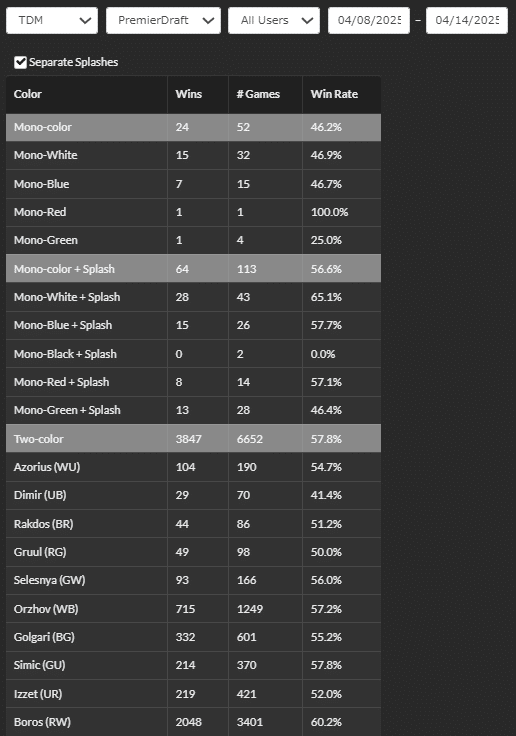This screenshot has height=736, width=516.
Task: Click the Mono-Black + Splash row
Action: 193,354
